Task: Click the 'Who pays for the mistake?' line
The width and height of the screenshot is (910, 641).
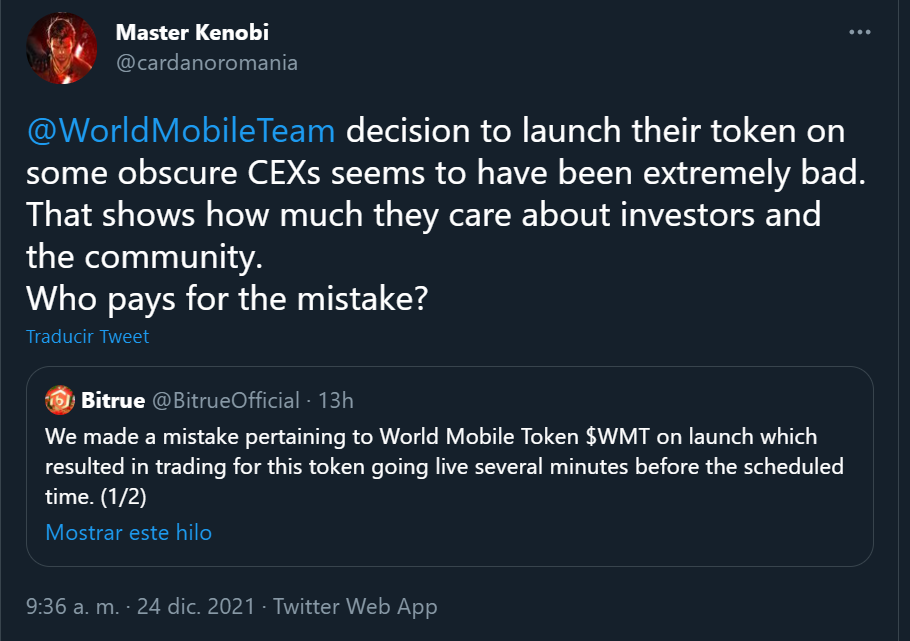Action: click(x=227, y=298)
